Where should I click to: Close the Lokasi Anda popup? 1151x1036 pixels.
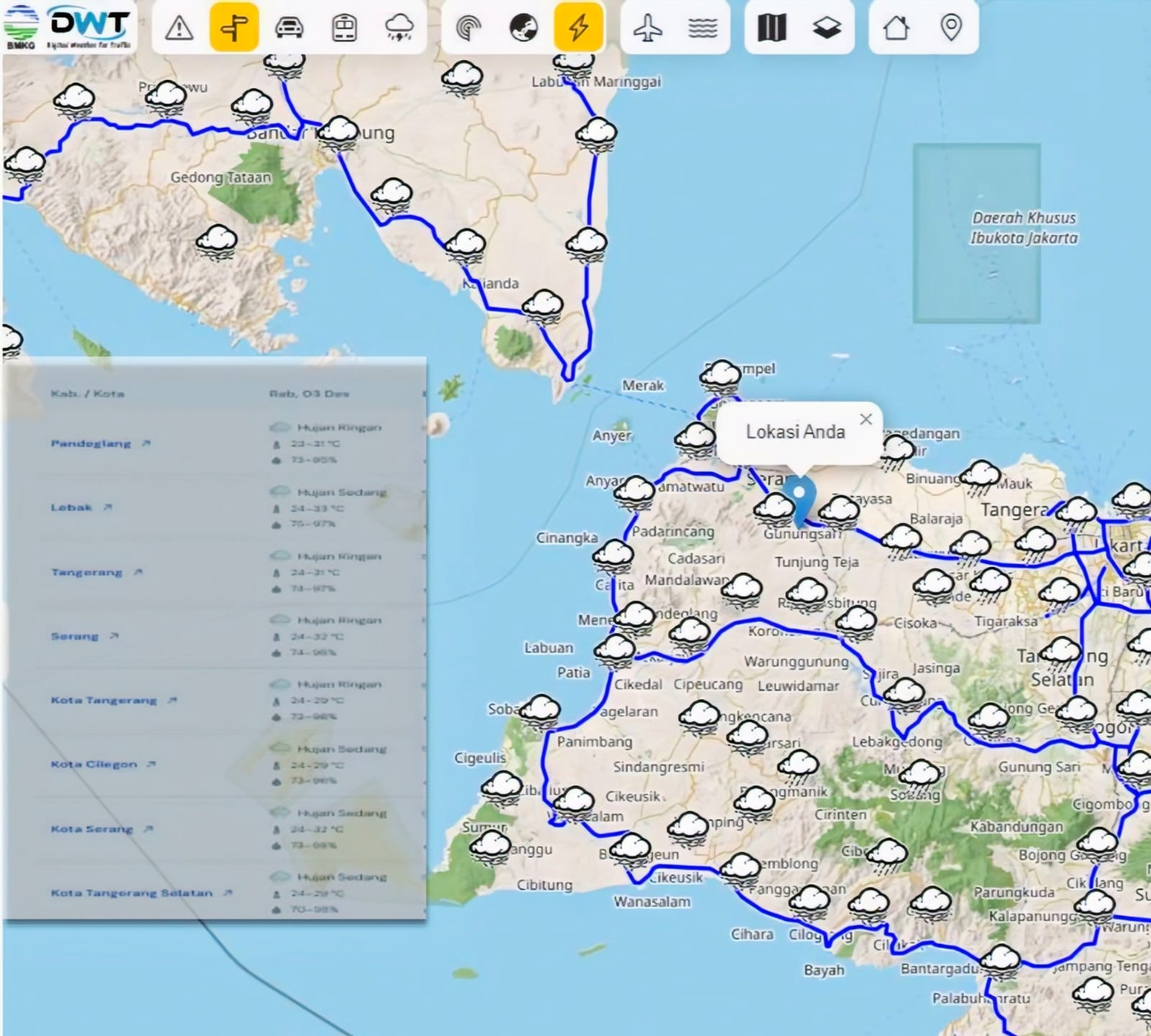tap(866, 419)
